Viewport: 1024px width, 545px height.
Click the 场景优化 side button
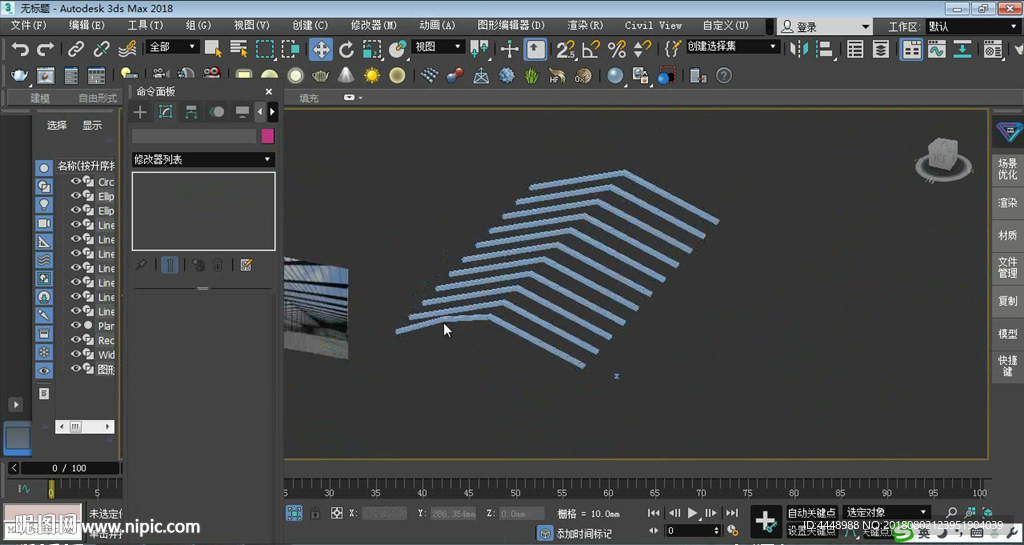pyautogui.click(x=1008, y=169)
